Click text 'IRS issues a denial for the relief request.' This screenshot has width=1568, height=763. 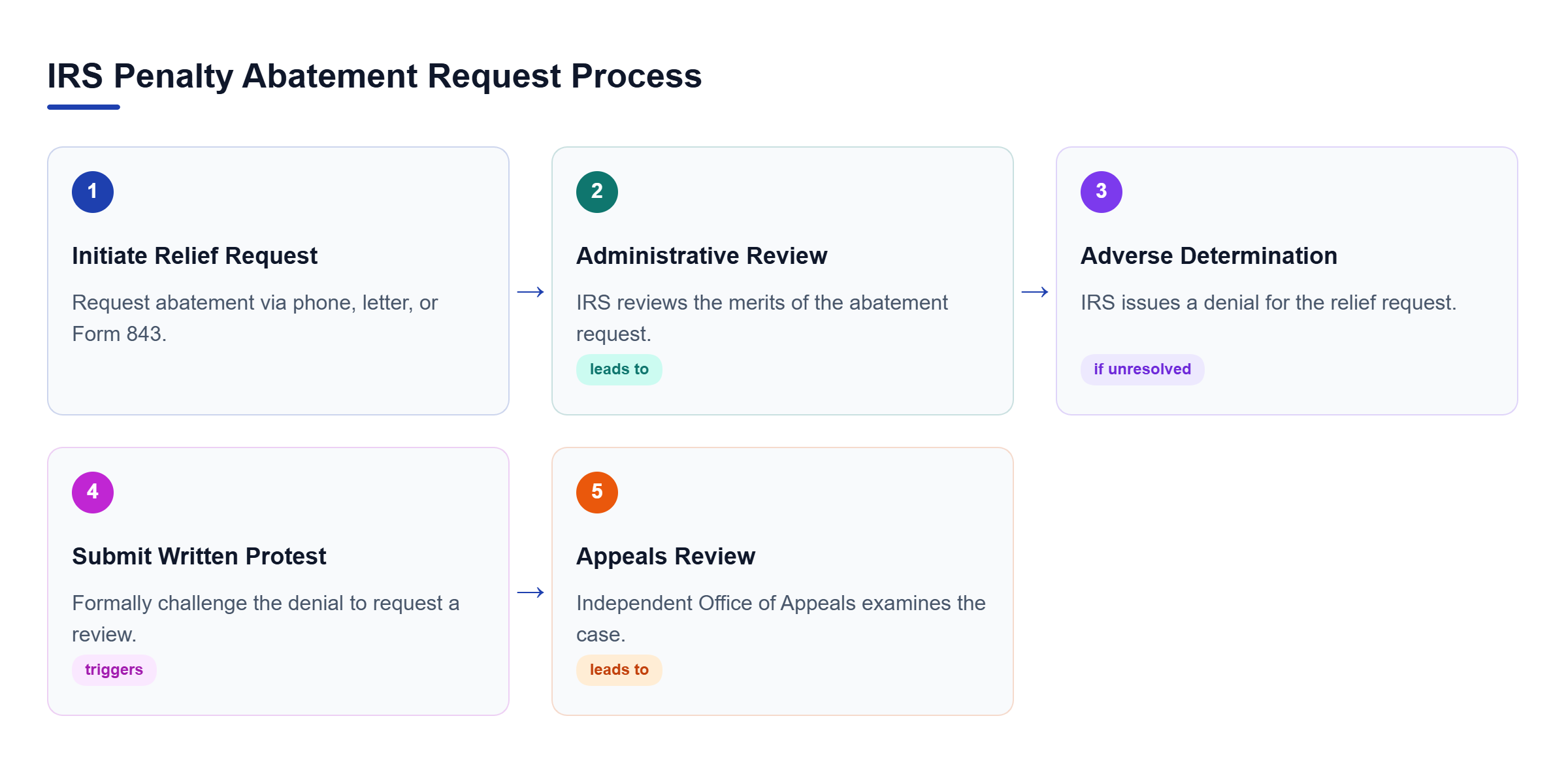tap(1269, 302)
